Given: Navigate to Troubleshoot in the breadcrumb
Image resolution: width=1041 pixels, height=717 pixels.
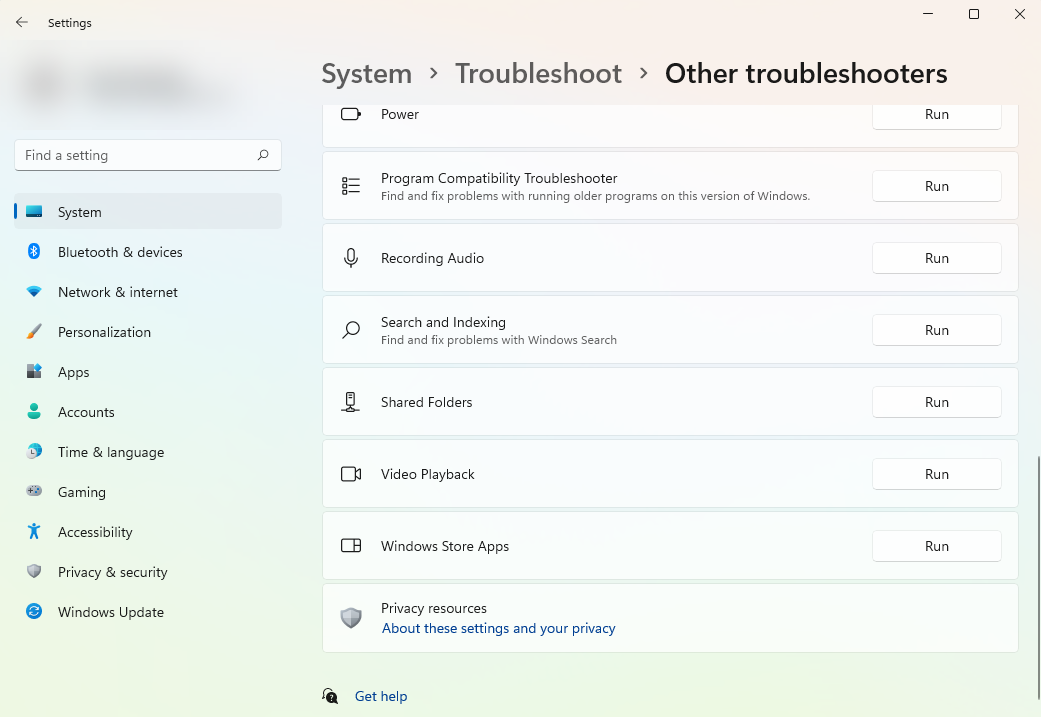Looking at the screenshot, I should [538, 74].
